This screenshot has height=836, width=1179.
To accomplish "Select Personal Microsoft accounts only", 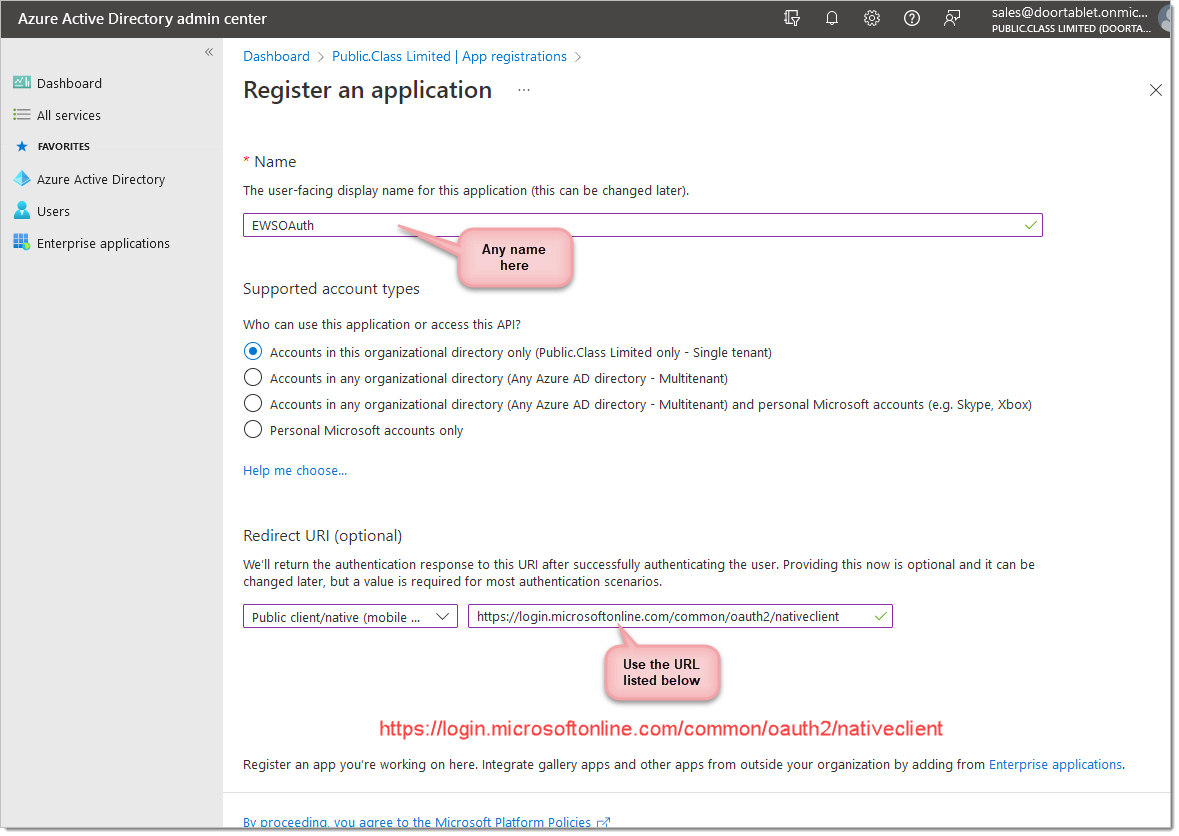I will [x=253, y=429].
